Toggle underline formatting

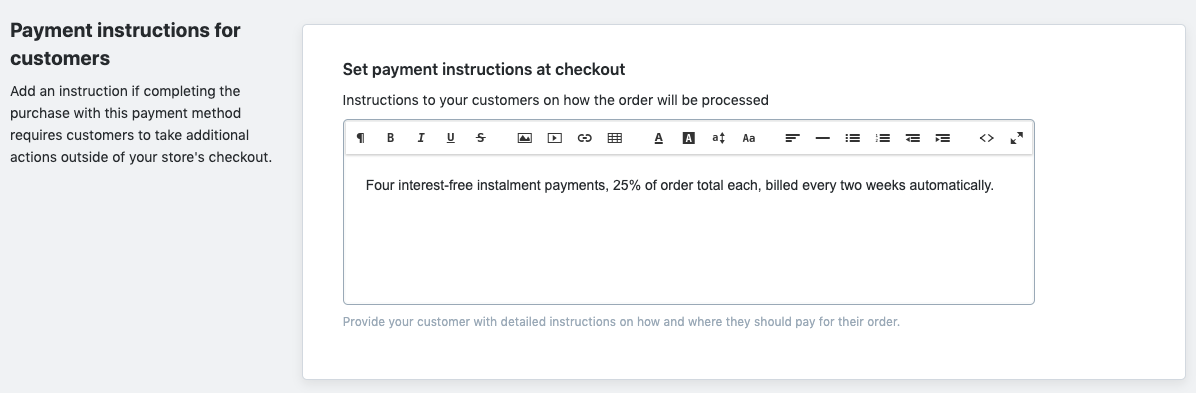pyautogui.click(x=451, y=138)
